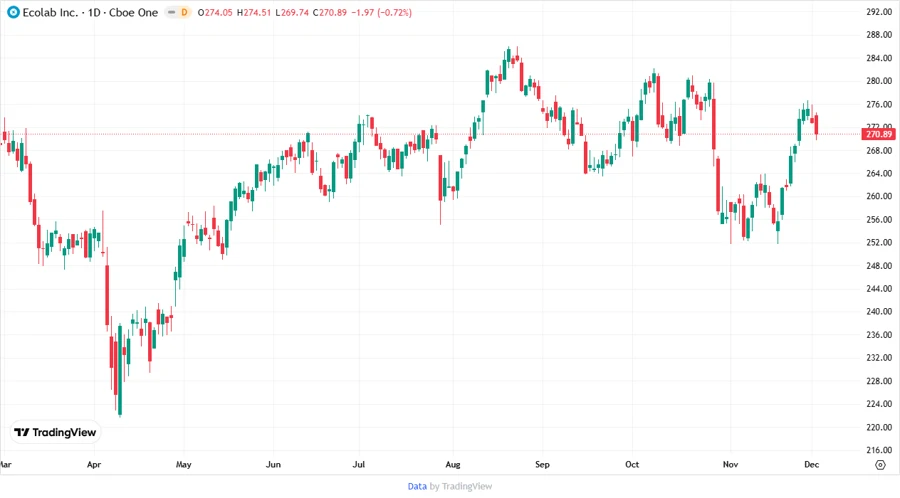900x498 pixels.
Task: Click the Jun label on time axis
Action: pos(273,464)
